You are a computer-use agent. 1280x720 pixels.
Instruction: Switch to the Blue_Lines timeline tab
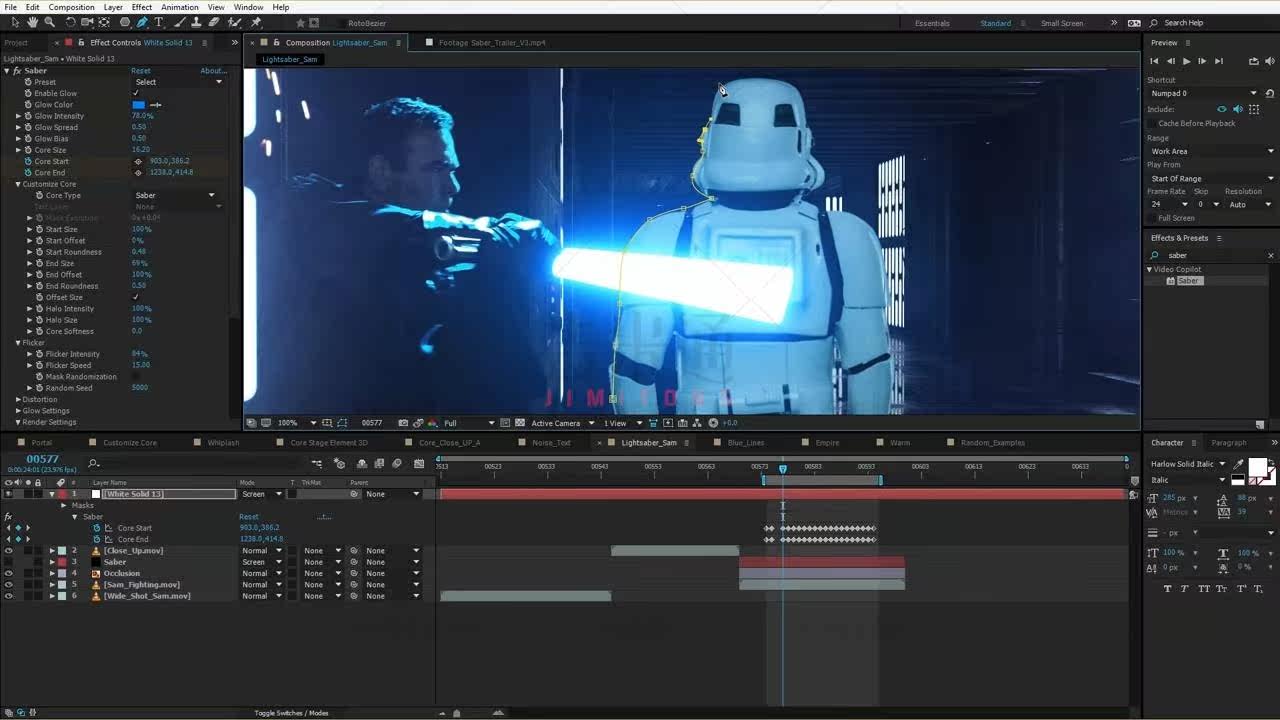coord(745,442)
